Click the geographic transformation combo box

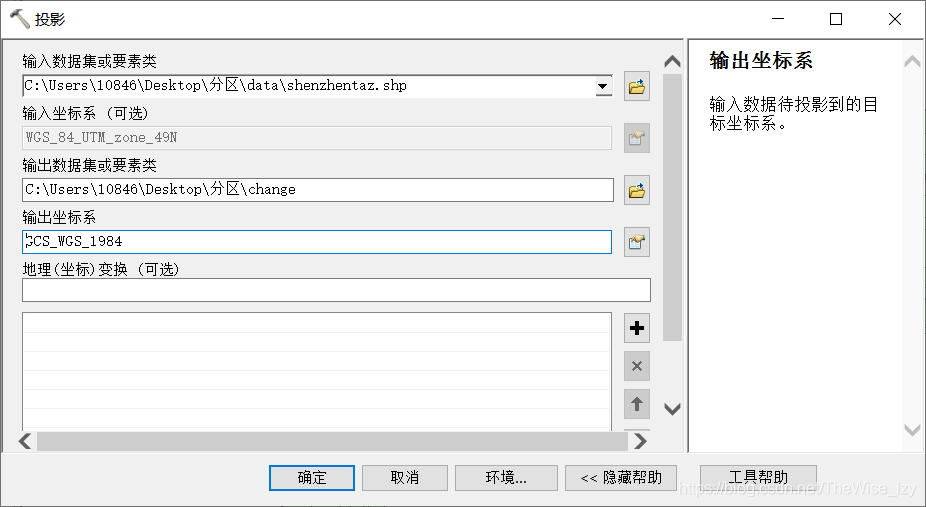pyautogui.click(x=336, y=290)
